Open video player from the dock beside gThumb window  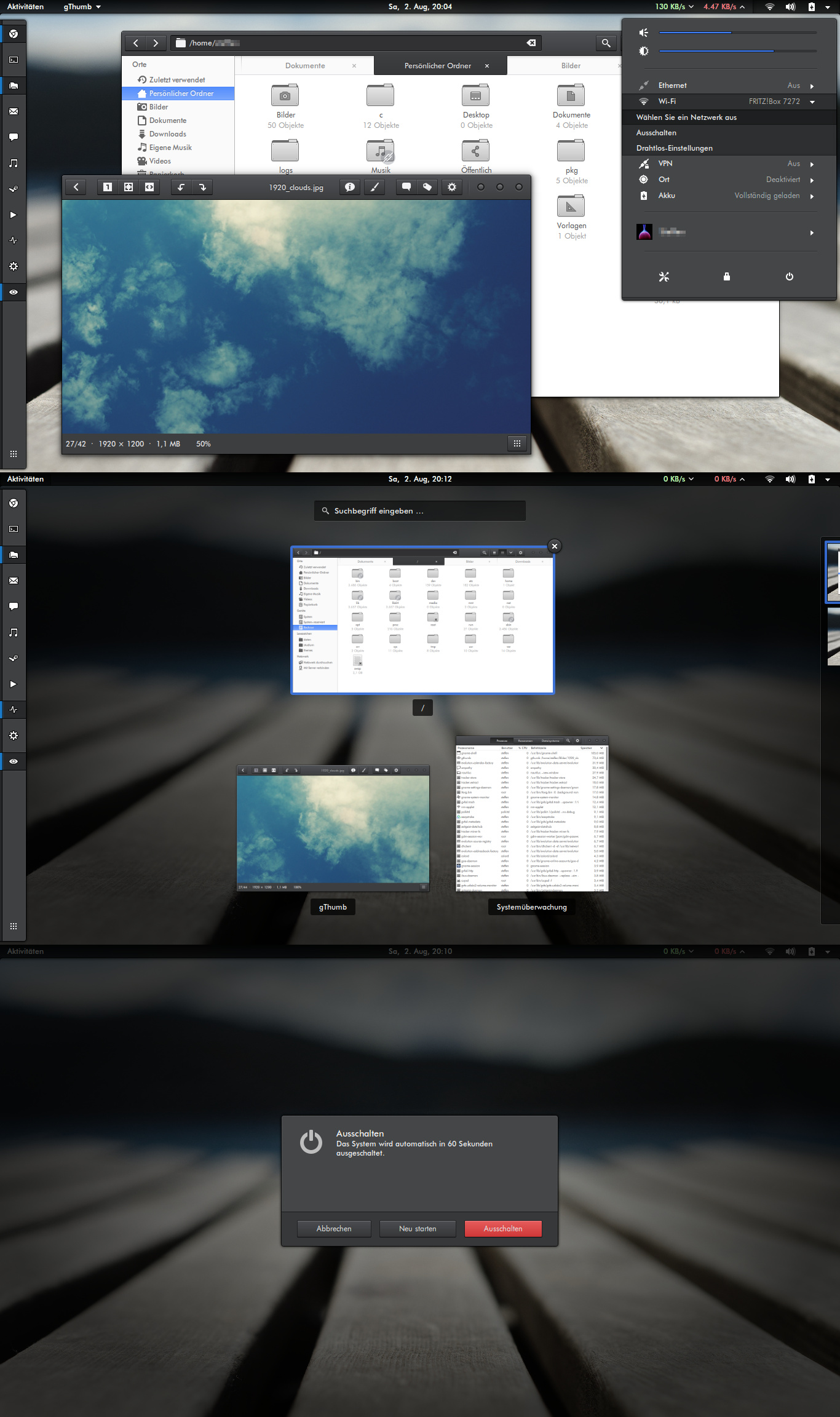coord(14,215)
